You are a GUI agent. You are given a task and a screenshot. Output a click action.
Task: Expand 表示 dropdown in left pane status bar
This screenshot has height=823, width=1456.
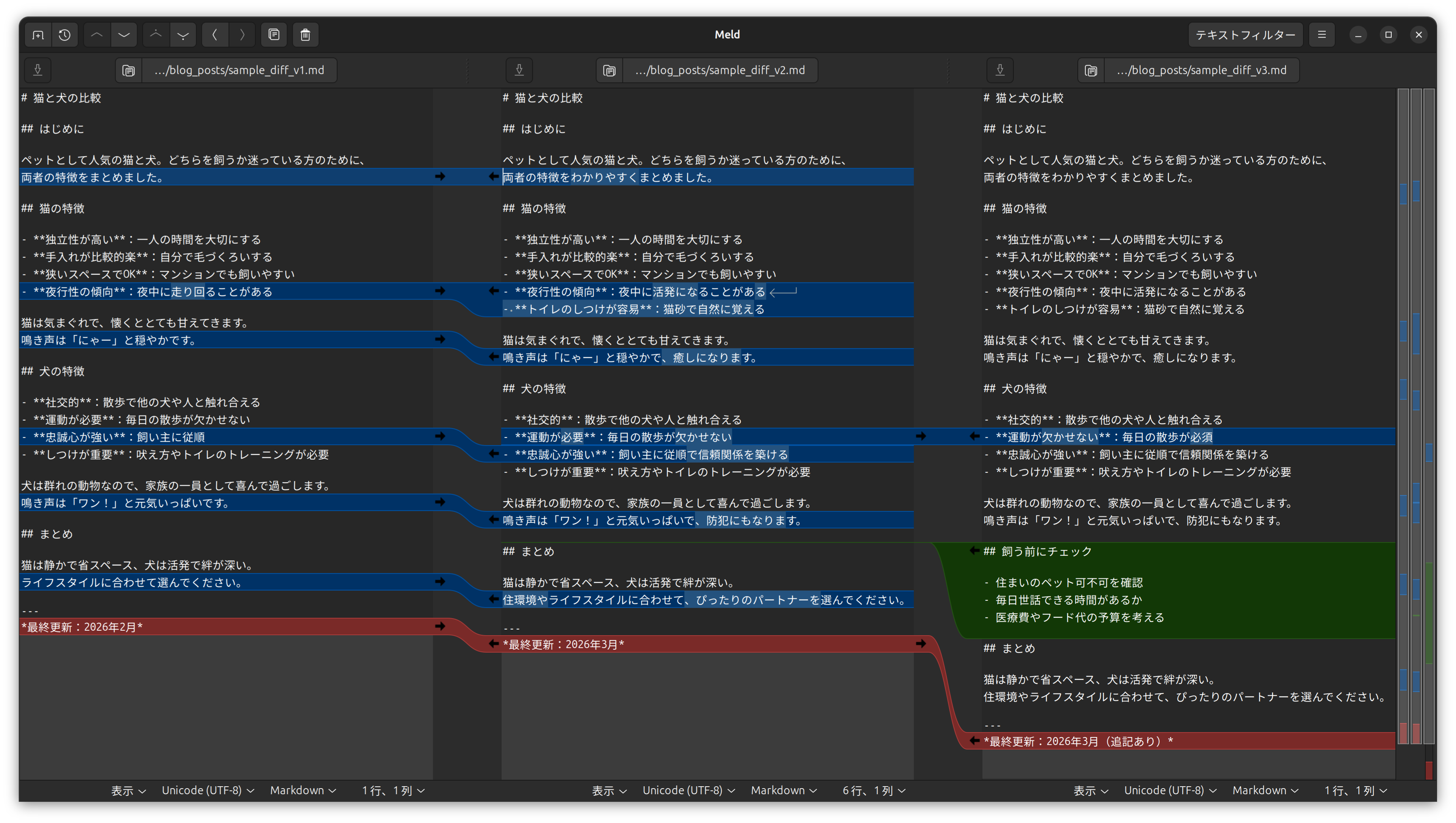pyautogui.click(x=128, y=790)
